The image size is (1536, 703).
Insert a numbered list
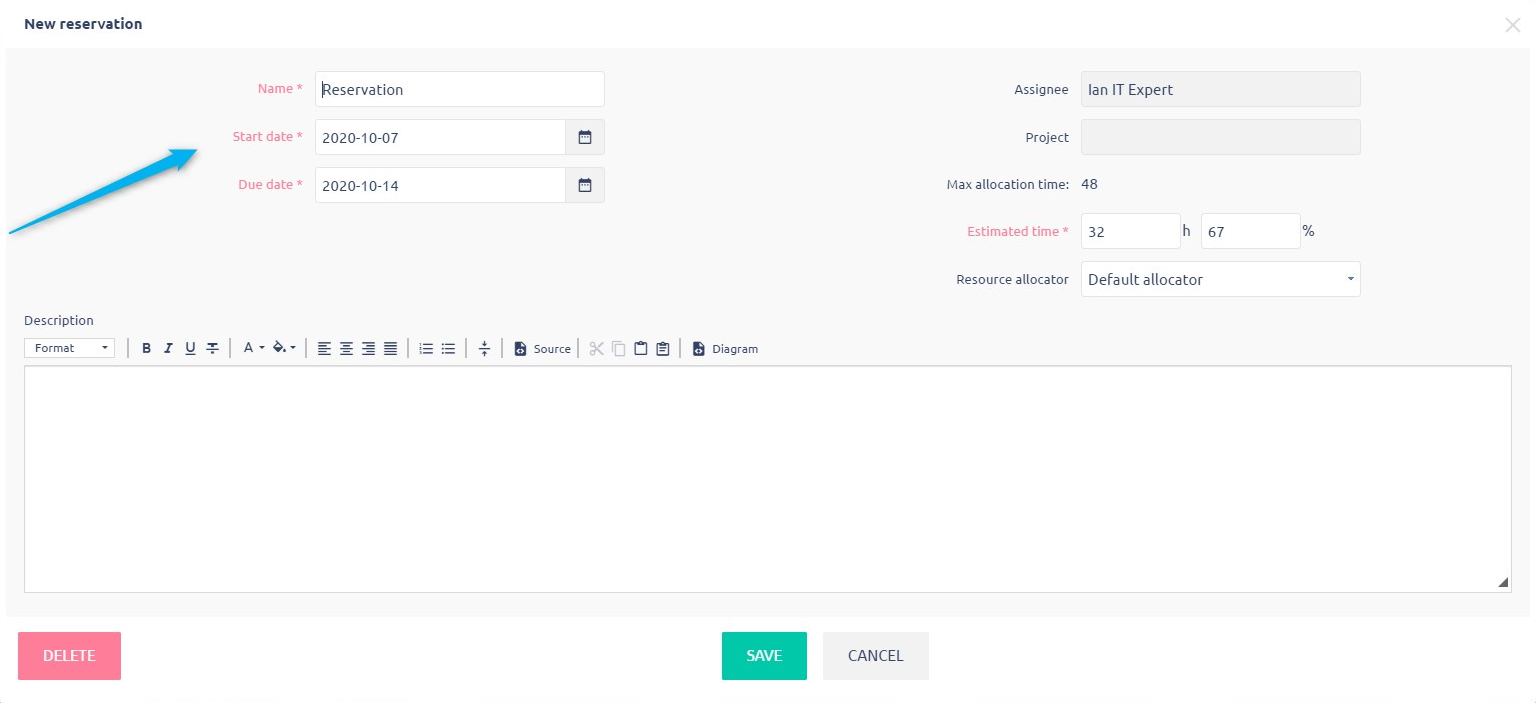pos(426,349)
